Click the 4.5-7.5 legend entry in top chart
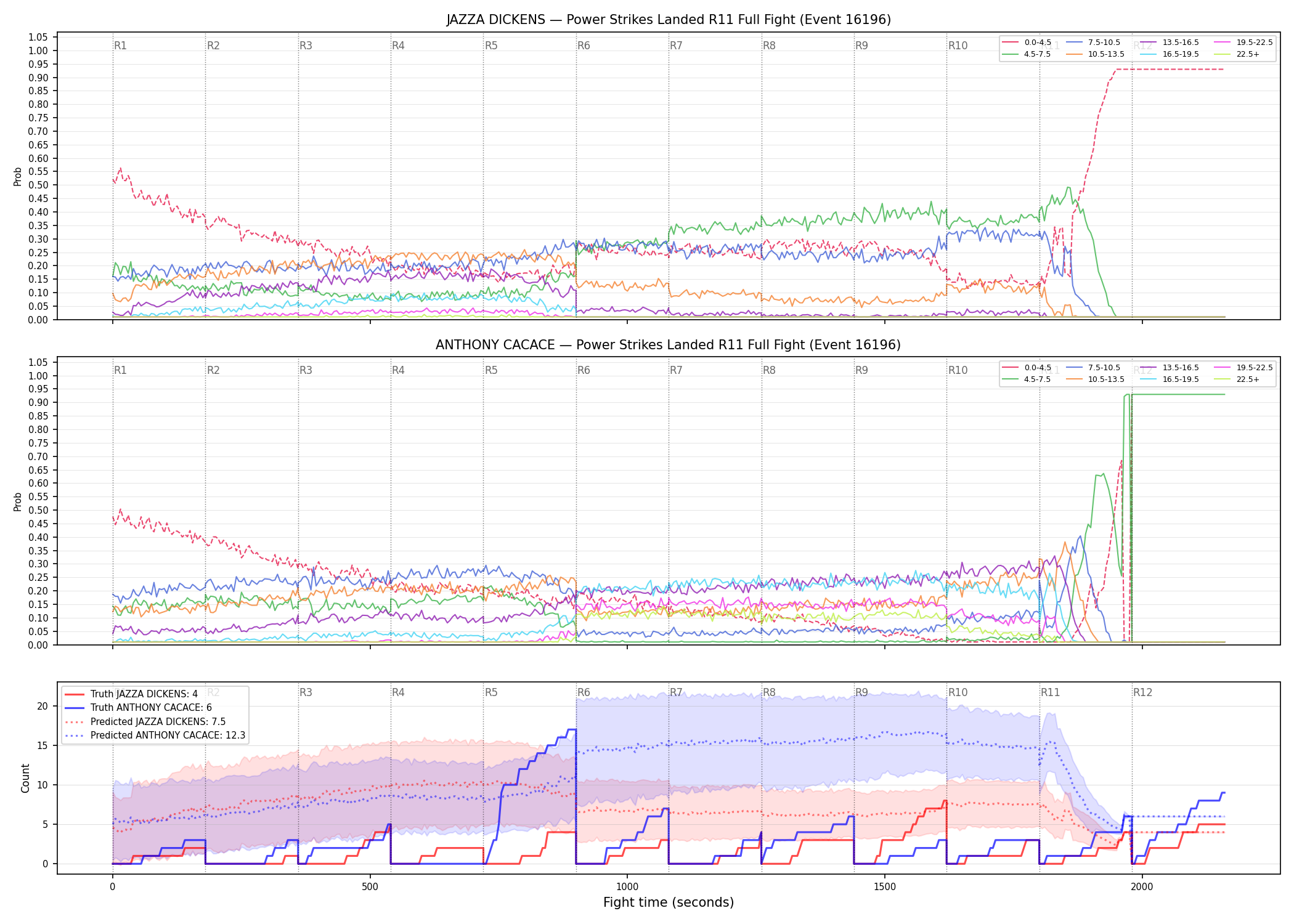 click(1027, 54)
